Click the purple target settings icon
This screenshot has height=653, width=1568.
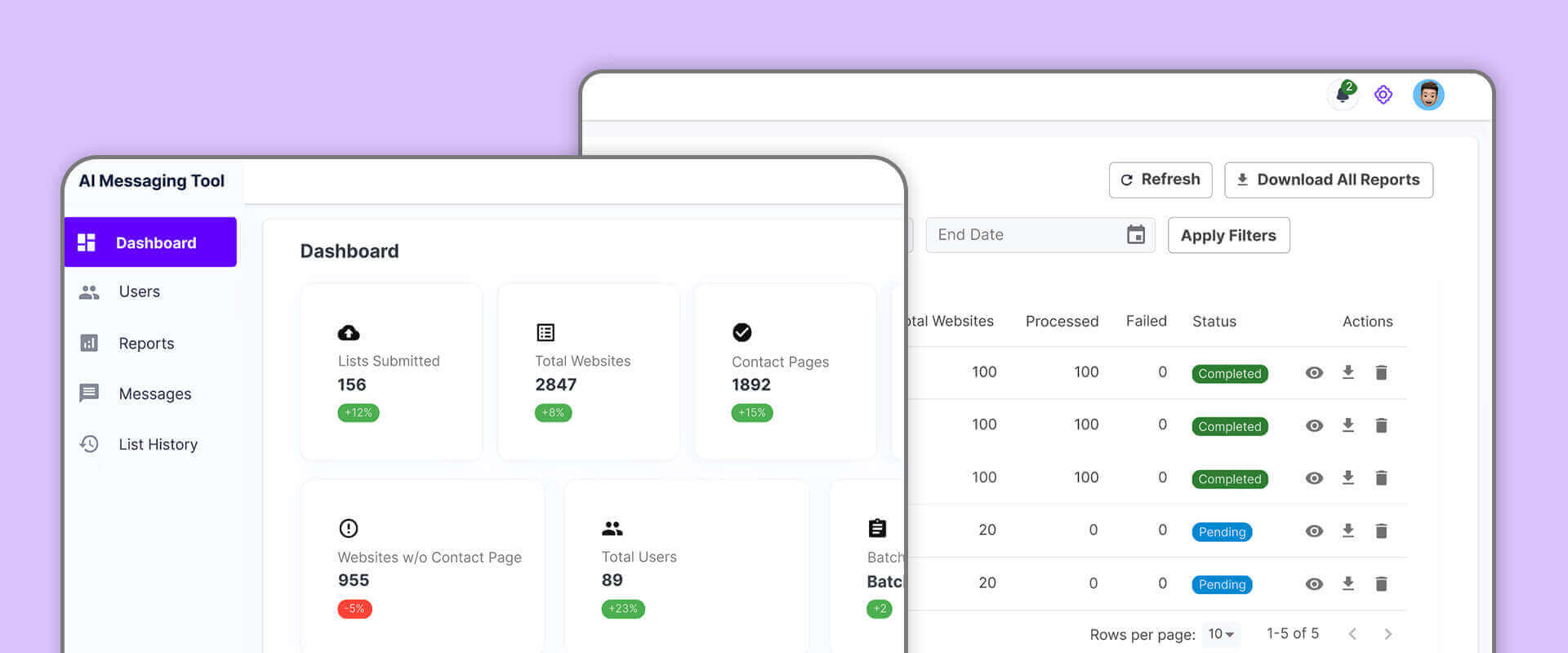click(x=1383, y=95)
